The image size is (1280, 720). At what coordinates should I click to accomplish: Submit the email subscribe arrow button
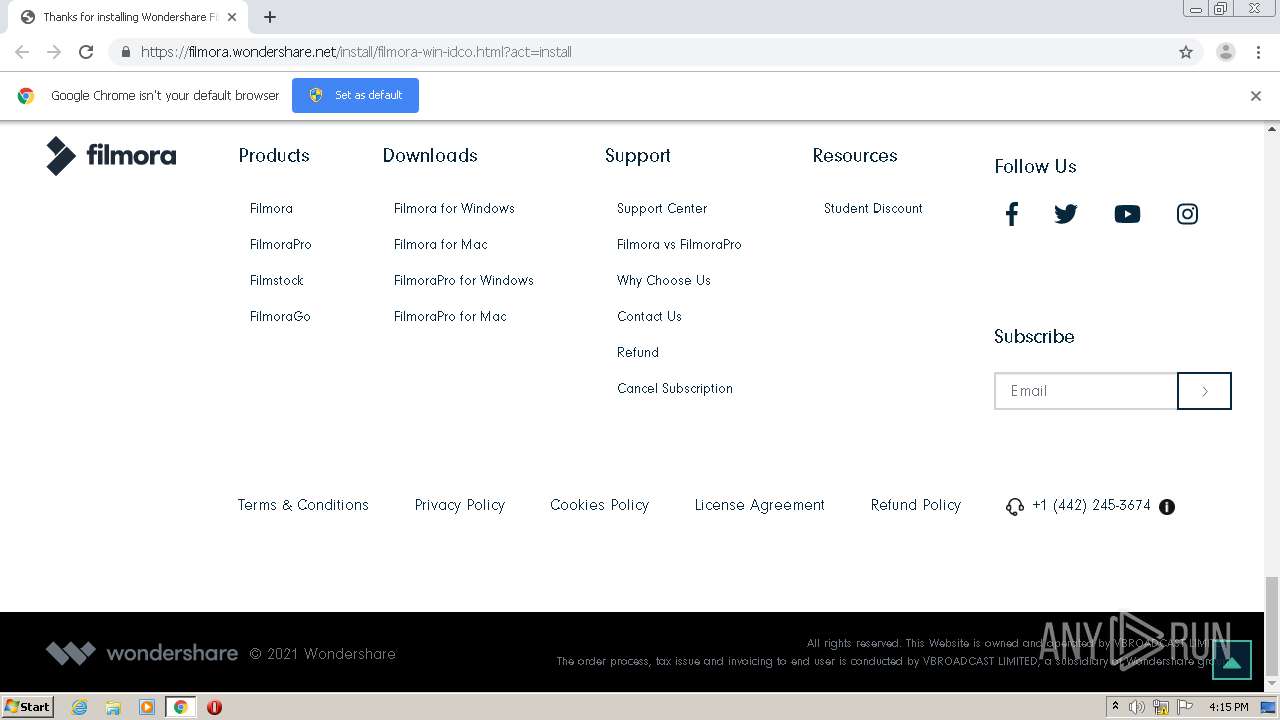[1204, 391]
